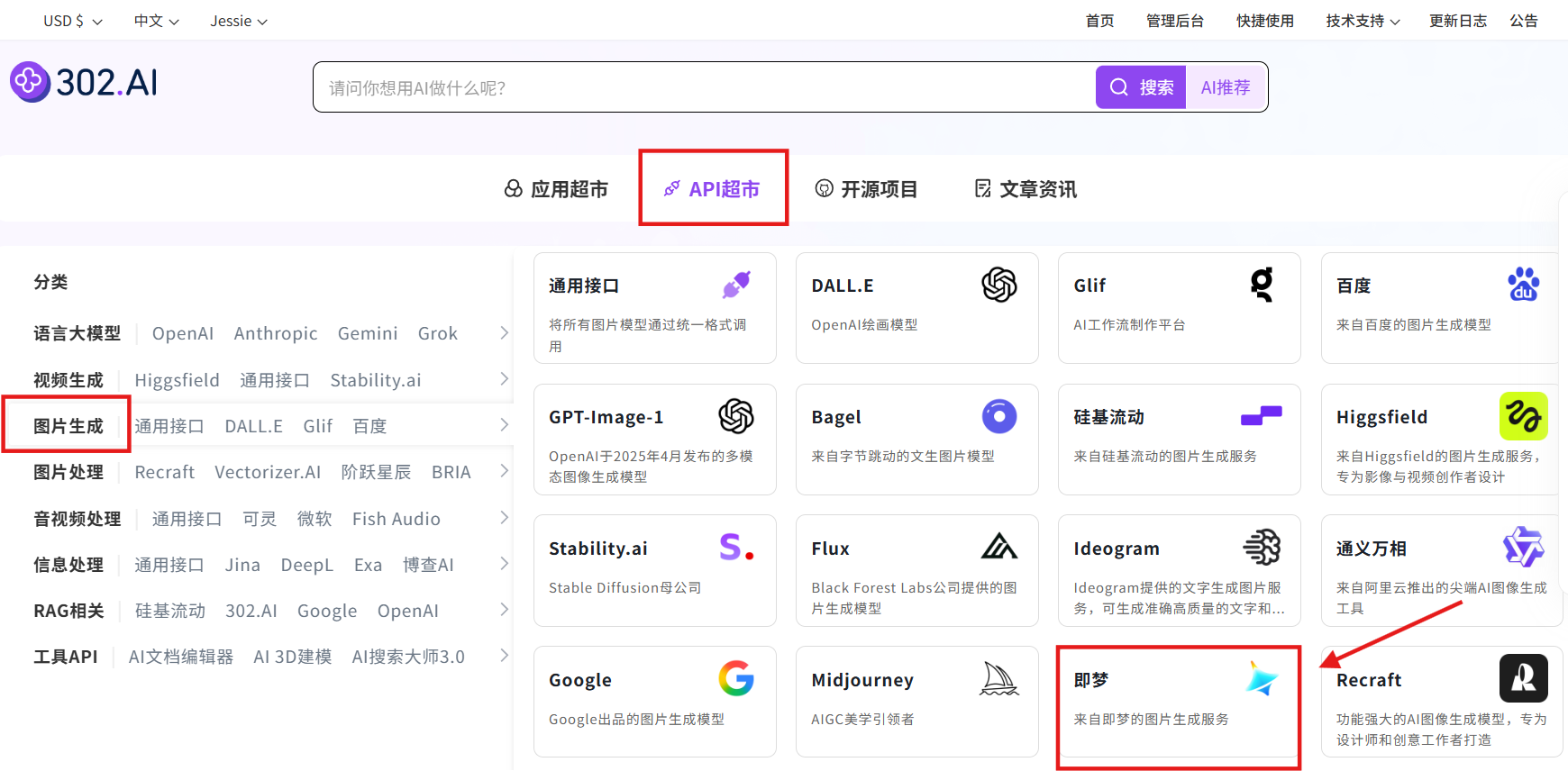Click Anthropic under 语言大模型
This screenshot has width=1568, height=771.
click(x=276, y=333)
